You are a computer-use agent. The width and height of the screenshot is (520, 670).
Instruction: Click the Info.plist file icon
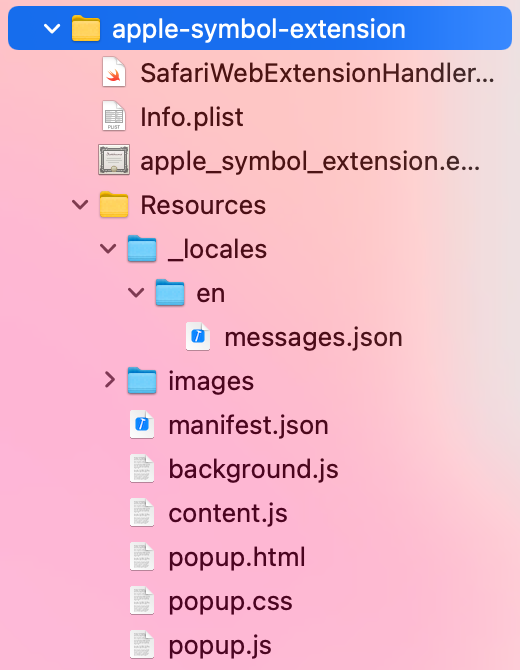point(114,116)
